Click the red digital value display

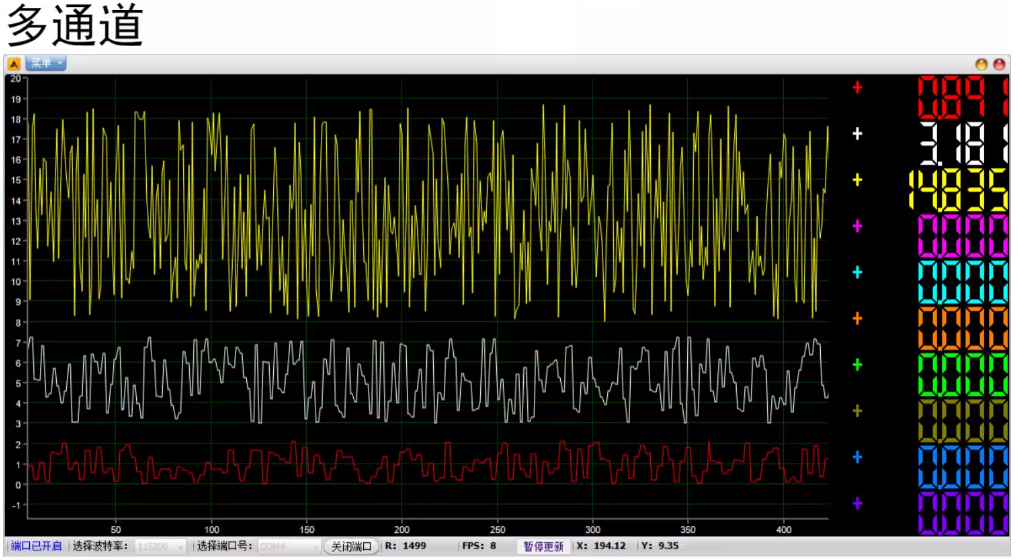coord(962,97)
